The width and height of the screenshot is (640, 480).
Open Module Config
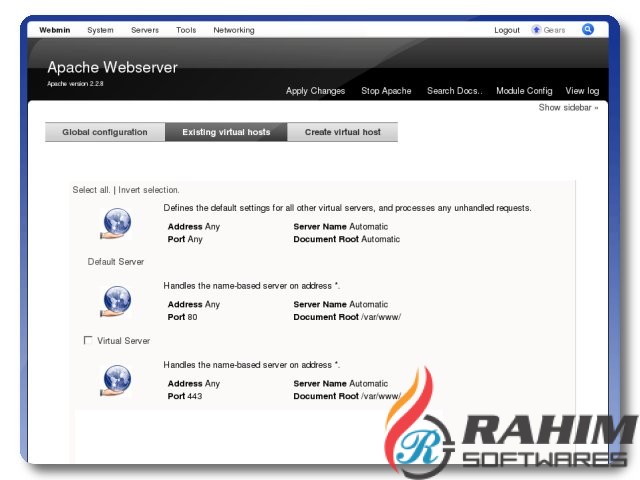pos(524,91)
